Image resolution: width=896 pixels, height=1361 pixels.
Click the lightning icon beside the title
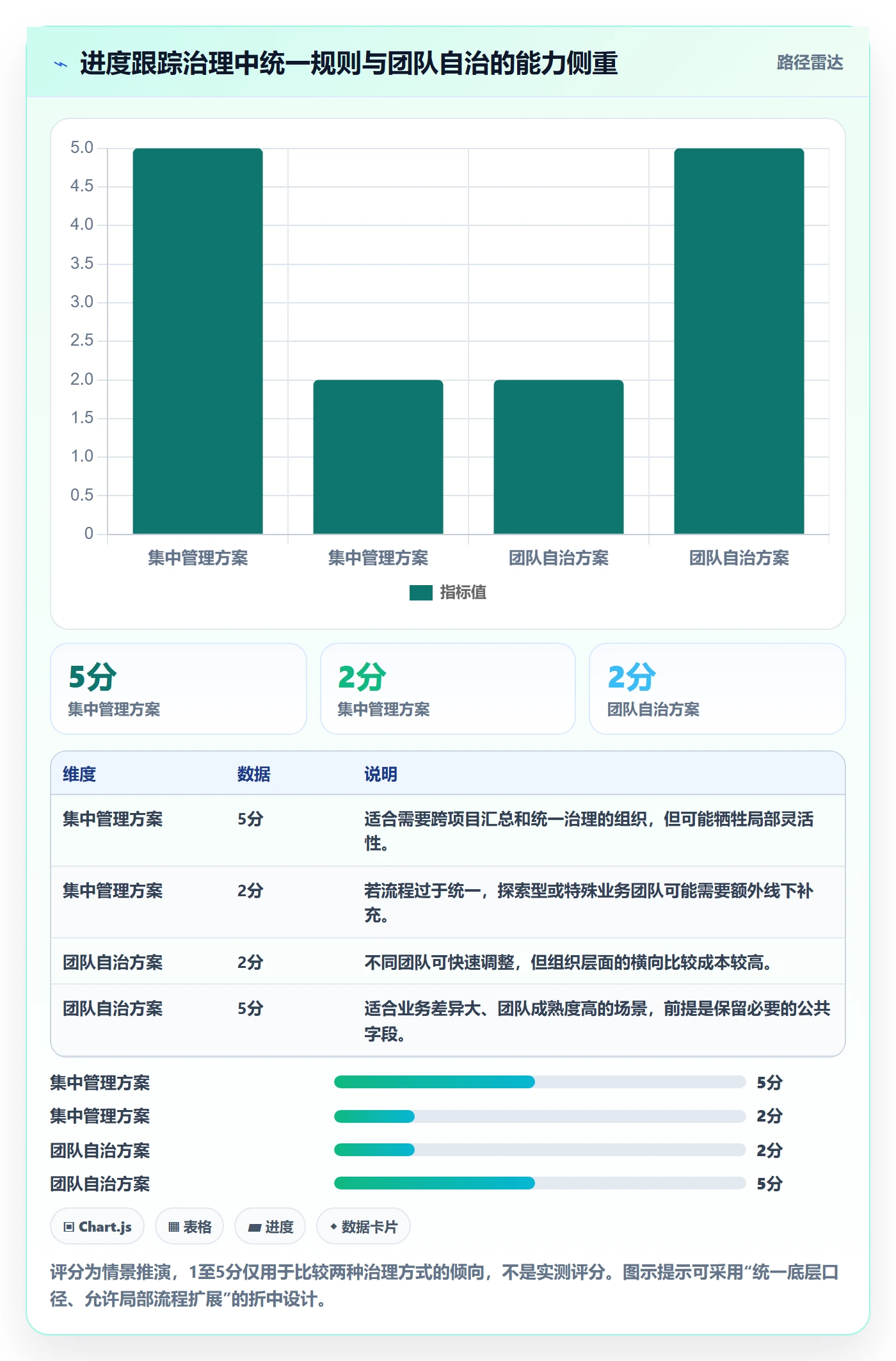[x=61, y=64]
